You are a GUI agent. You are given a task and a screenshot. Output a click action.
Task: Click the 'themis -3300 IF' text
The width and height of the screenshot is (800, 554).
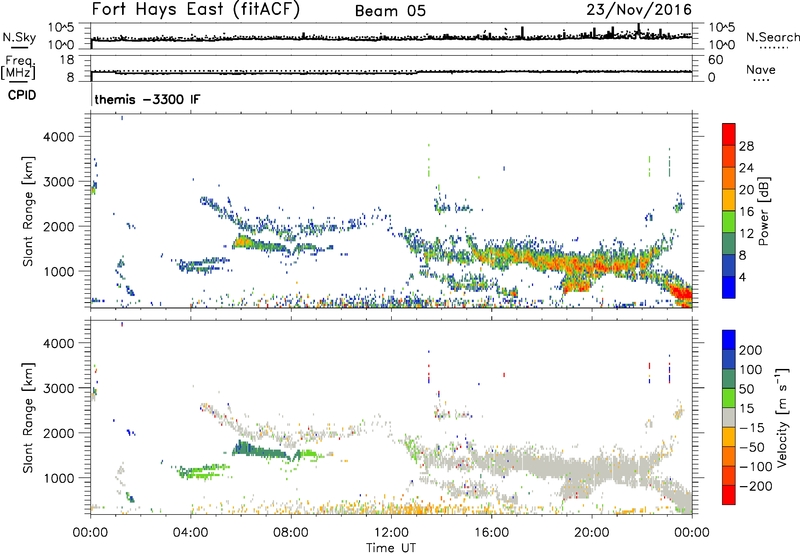[x=147, y=99]
